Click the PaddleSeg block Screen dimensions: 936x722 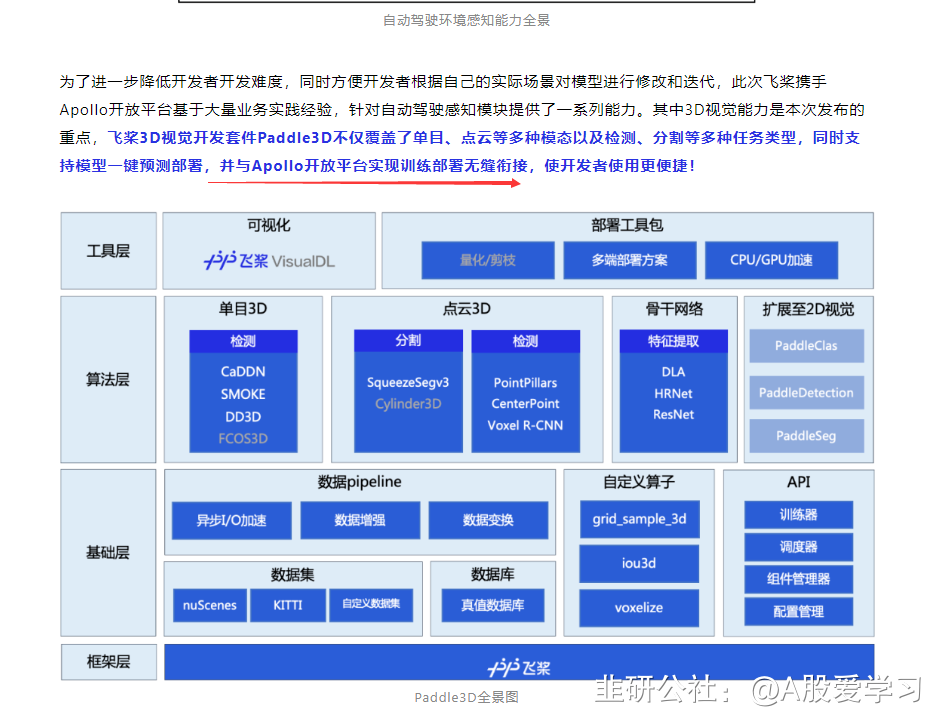pyautogui.click(x=806, y=436)
